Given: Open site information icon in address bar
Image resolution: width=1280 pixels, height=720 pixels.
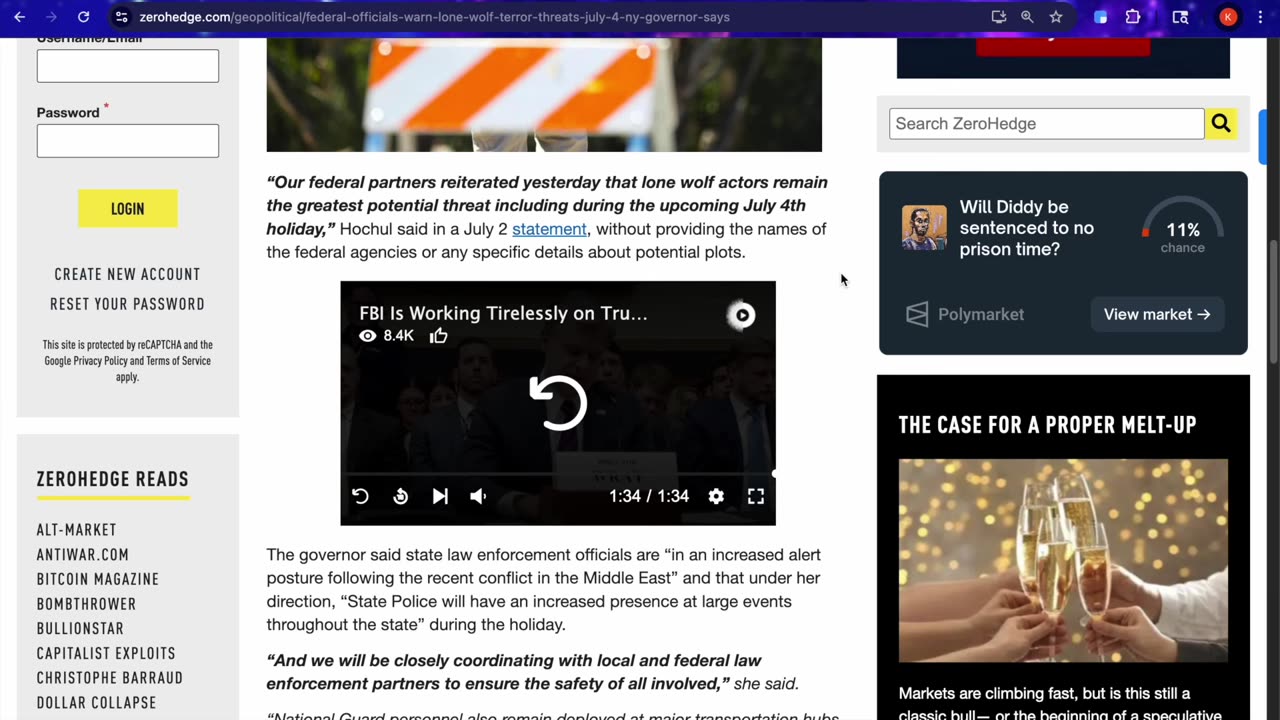Looking at the screenshot, I should tap(121, 17).
